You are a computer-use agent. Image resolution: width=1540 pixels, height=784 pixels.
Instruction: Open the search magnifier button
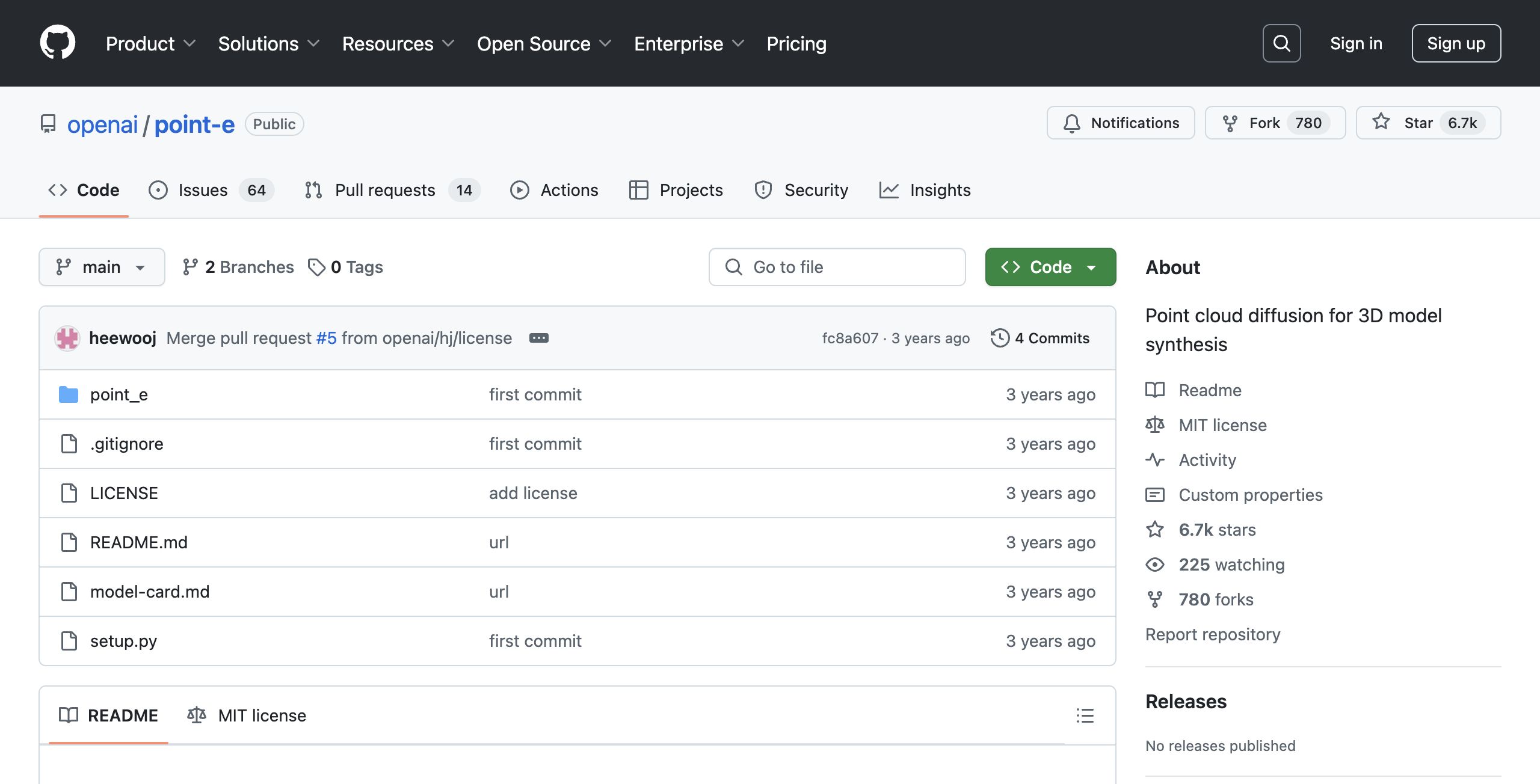(x=1281, y=43)
